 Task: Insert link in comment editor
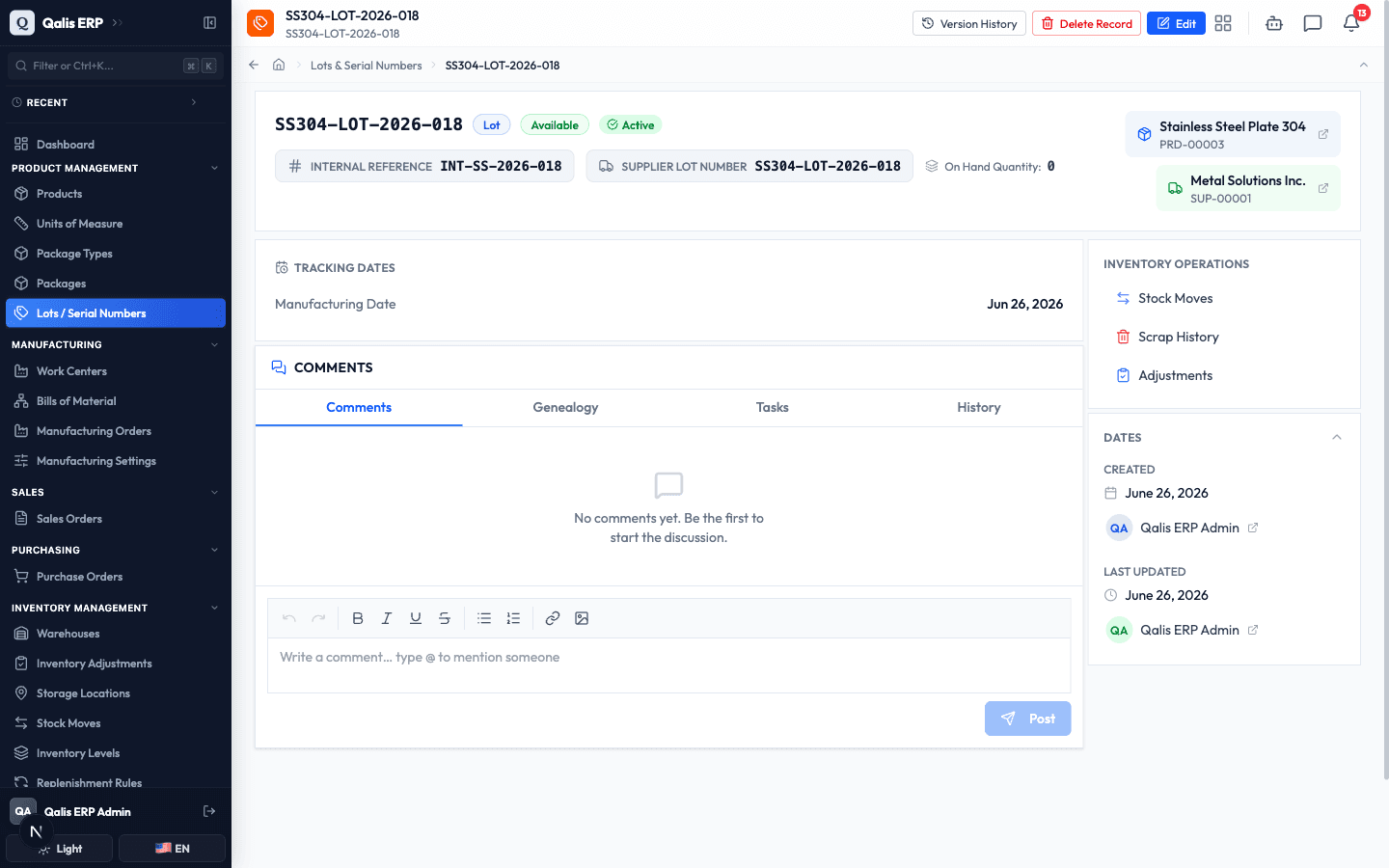553,618
